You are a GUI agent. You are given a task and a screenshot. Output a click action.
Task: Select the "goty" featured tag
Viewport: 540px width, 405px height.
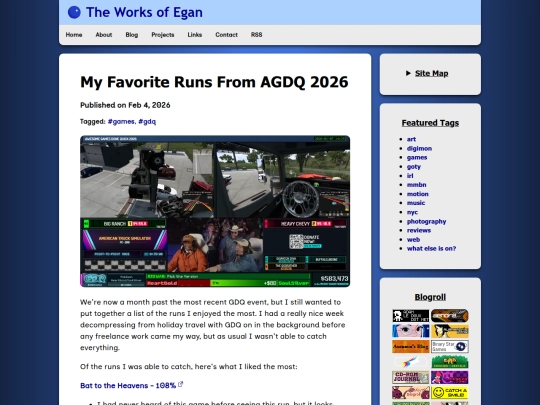coord(414,167)
